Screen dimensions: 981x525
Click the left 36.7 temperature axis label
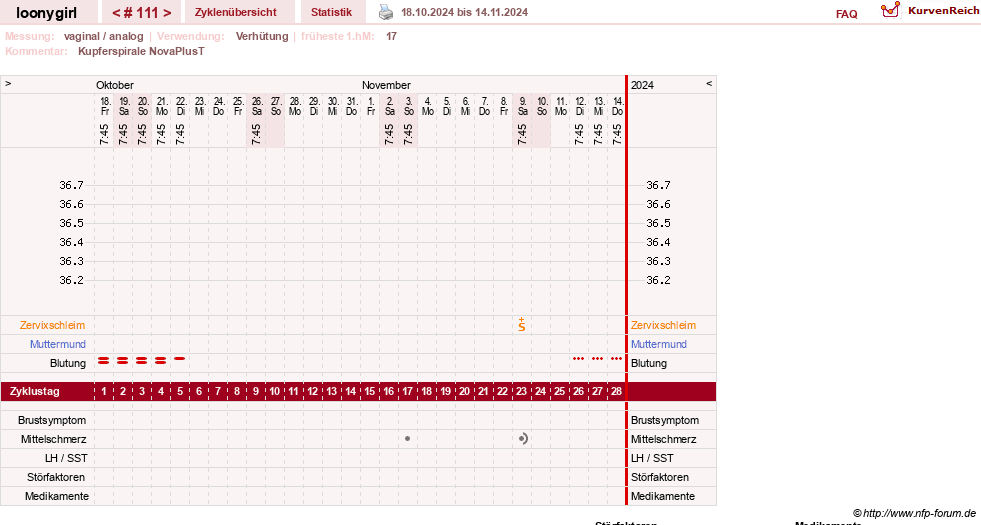pos(71,185)
